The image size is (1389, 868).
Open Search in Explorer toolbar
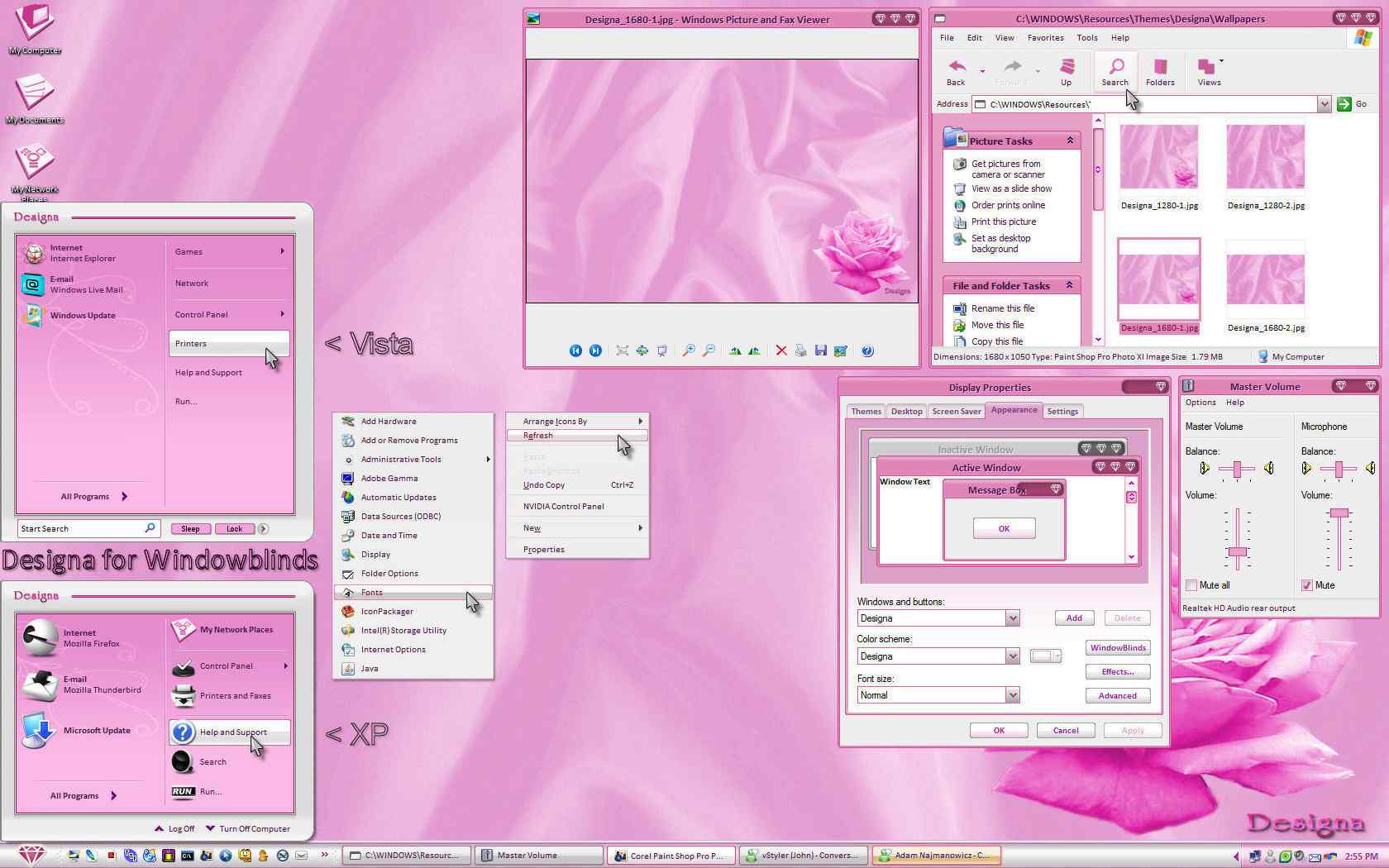coord(1115,72)
